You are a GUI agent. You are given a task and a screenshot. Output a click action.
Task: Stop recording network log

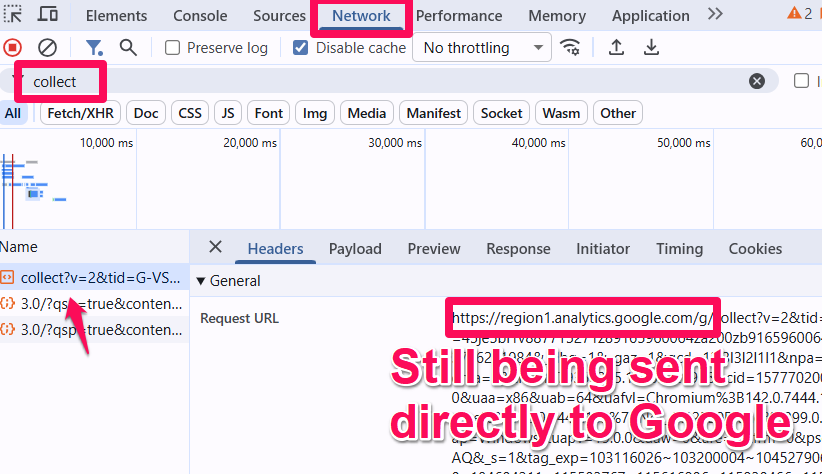(x=13, y=48)
